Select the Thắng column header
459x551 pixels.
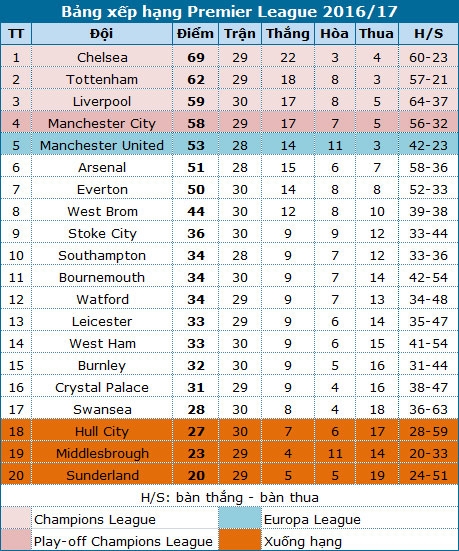(288, 34)
